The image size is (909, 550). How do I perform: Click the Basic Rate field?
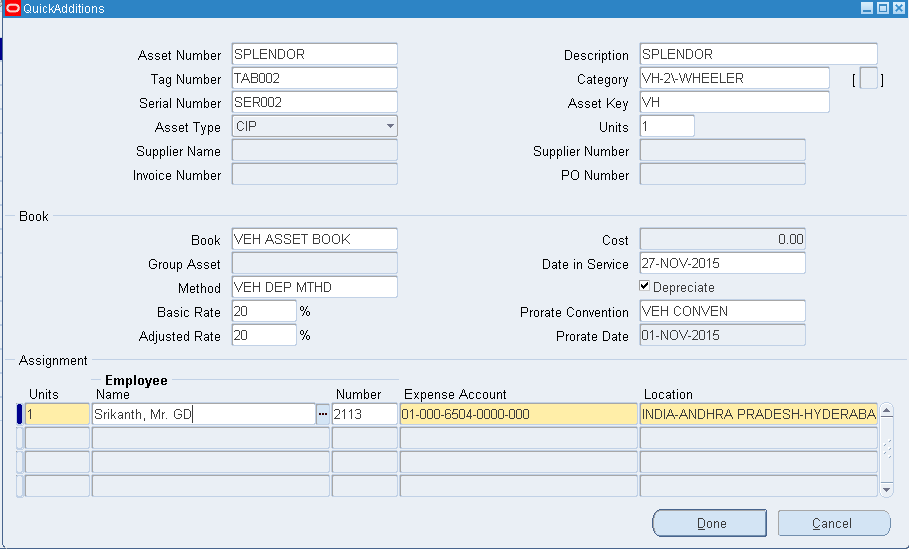click(x=263, y=311)
